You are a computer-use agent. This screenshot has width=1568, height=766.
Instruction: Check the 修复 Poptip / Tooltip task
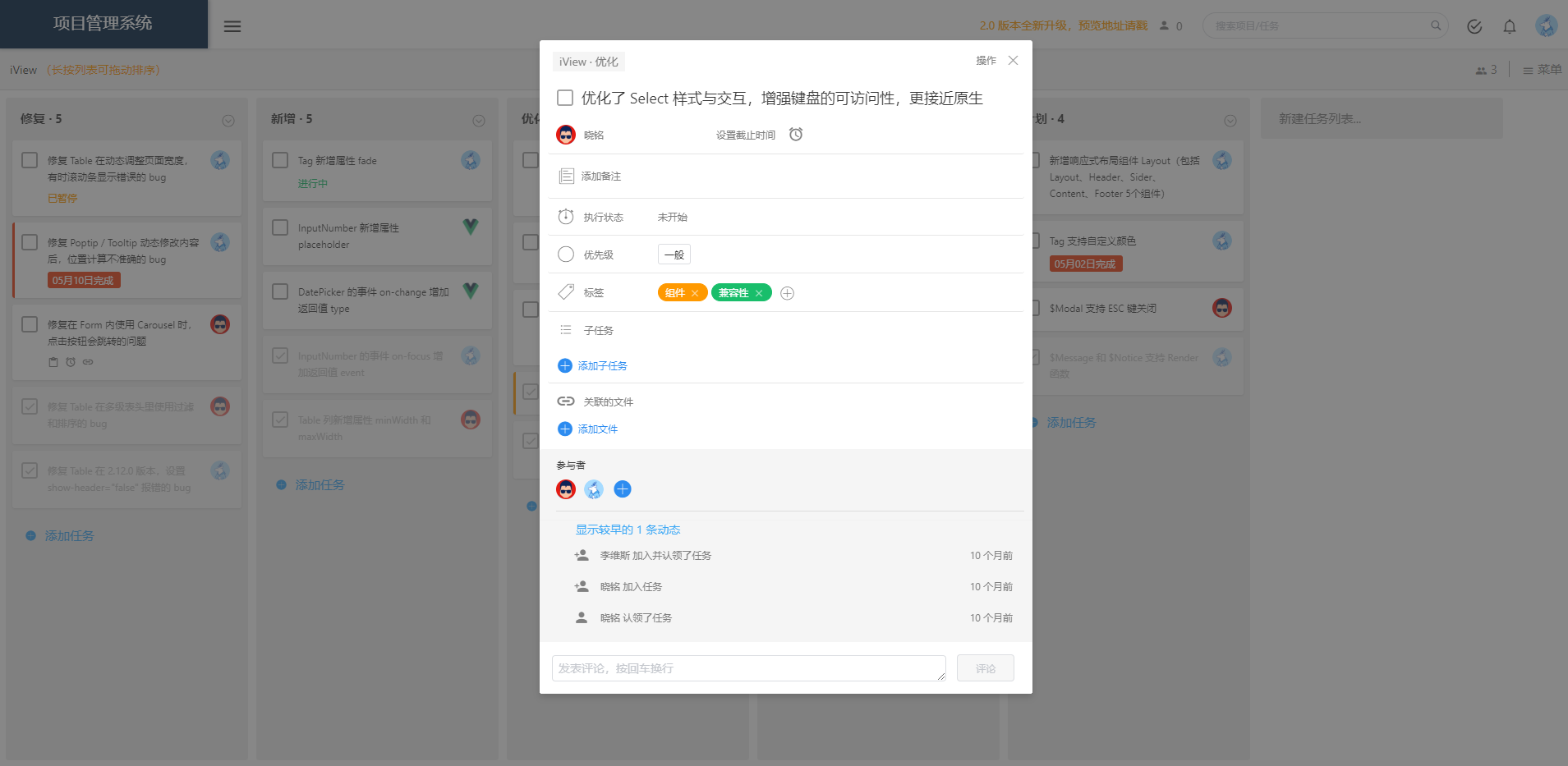(30, 242)
